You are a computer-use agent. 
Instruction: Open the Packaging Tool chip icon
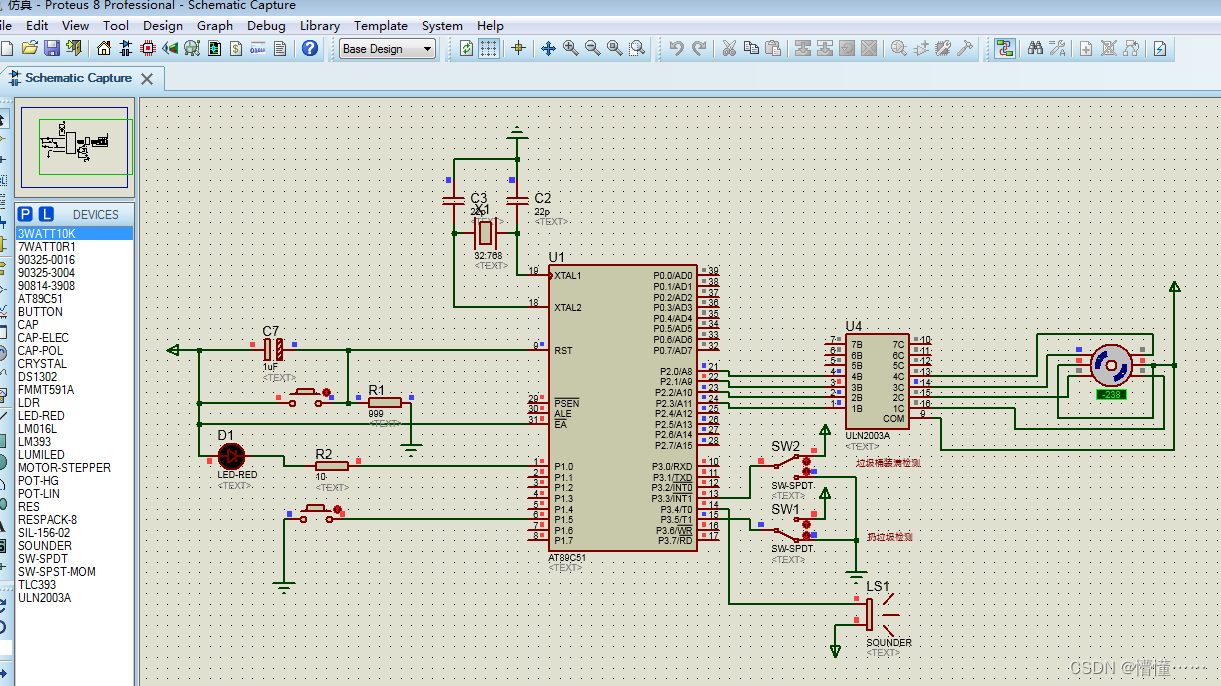(943, 48)
